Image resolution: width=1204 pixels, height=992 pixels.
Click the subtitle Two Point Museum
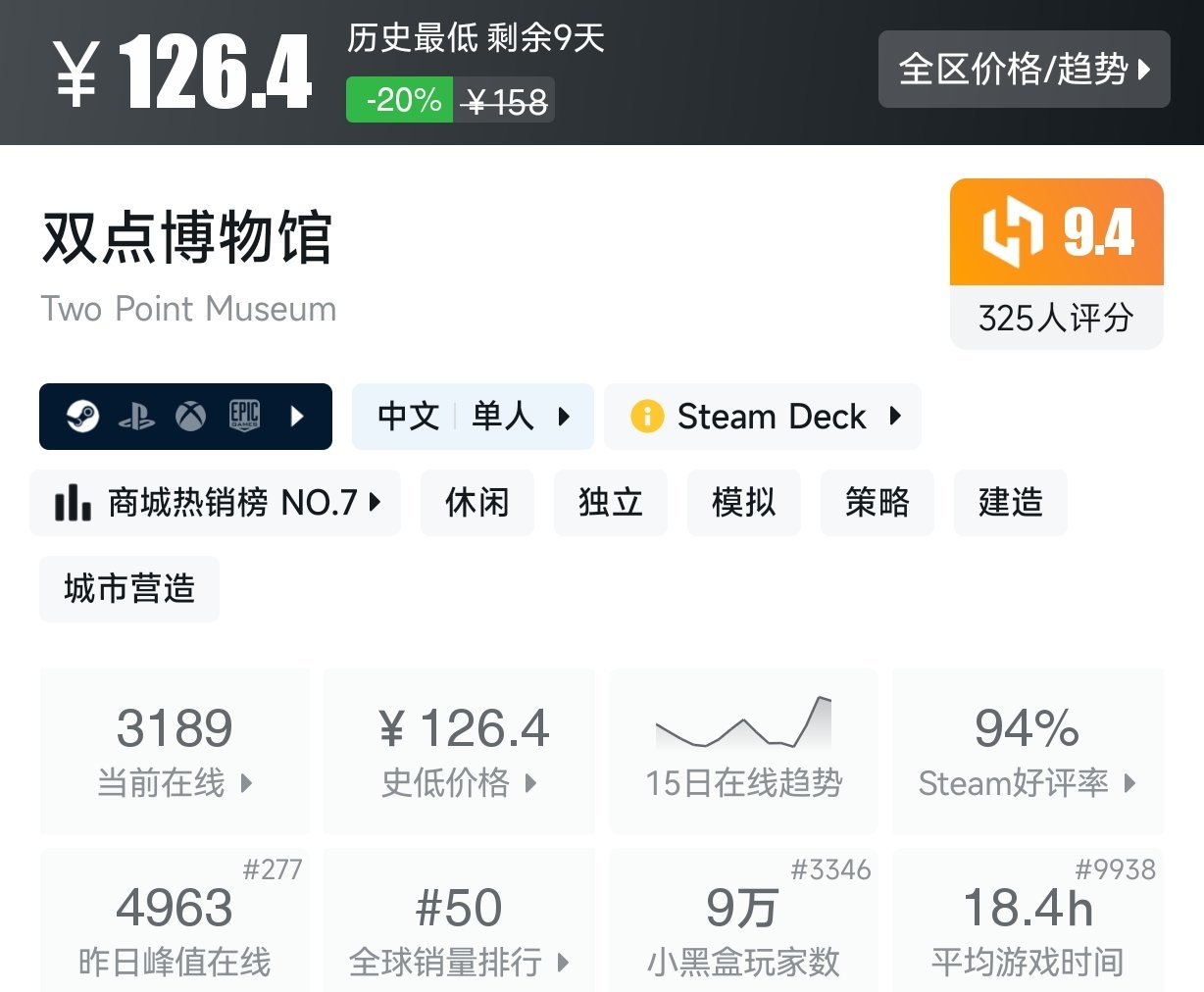pyautogui.click(x=188, y=309)
